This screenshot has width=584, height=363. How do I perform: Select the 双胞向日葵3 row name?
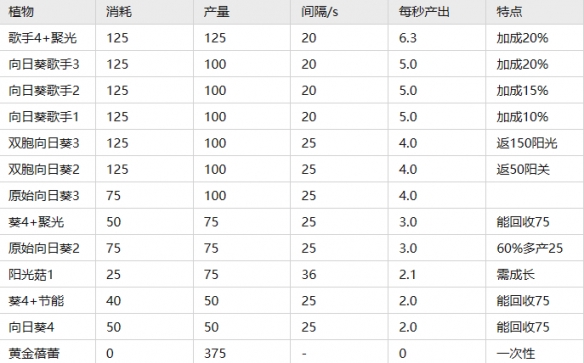click(44, 143)
